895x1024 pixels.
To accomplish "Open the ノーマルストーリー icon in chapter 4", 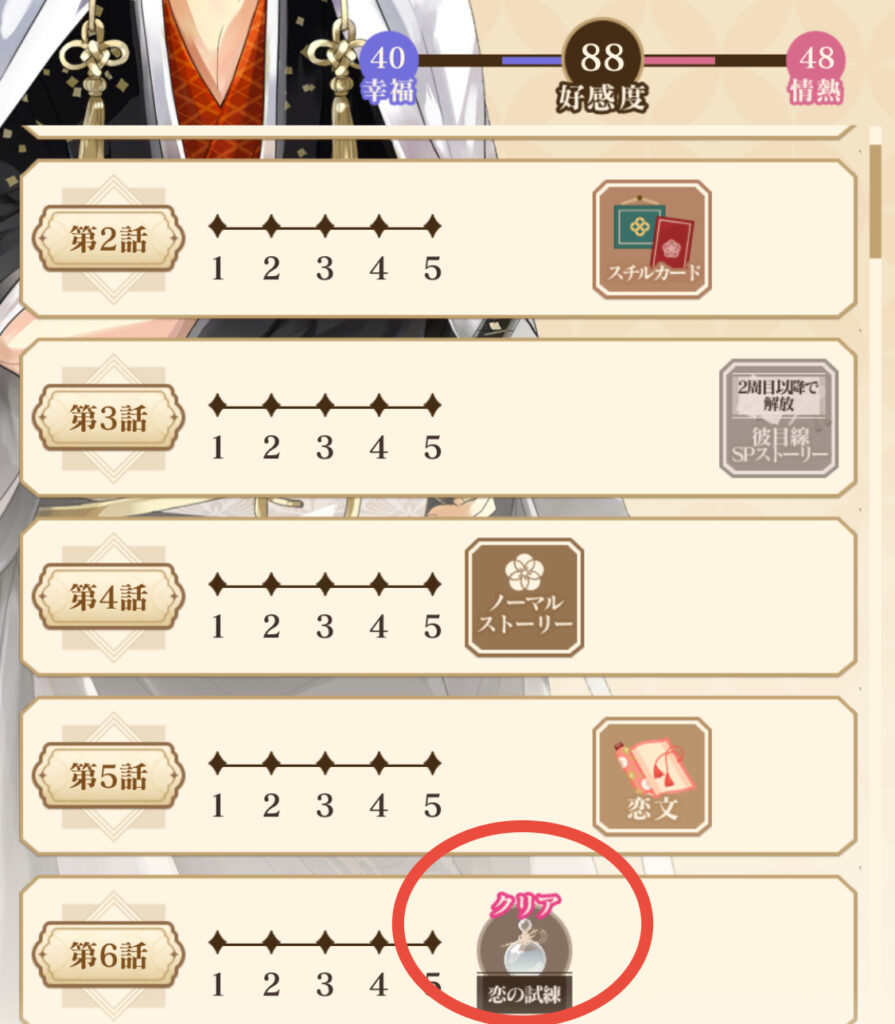I will point(525,598).
